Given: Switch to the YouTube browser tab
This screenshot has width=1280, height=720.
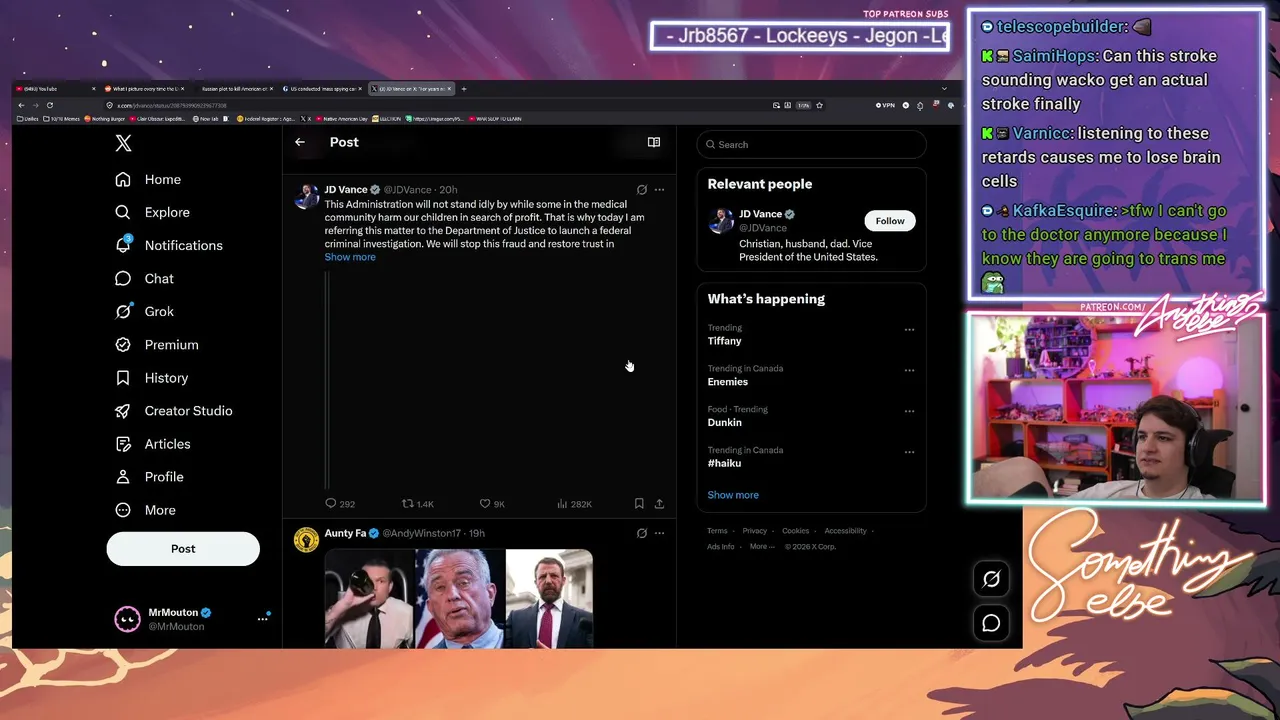Looking at the screenshot, I should (x=56, y=89).
